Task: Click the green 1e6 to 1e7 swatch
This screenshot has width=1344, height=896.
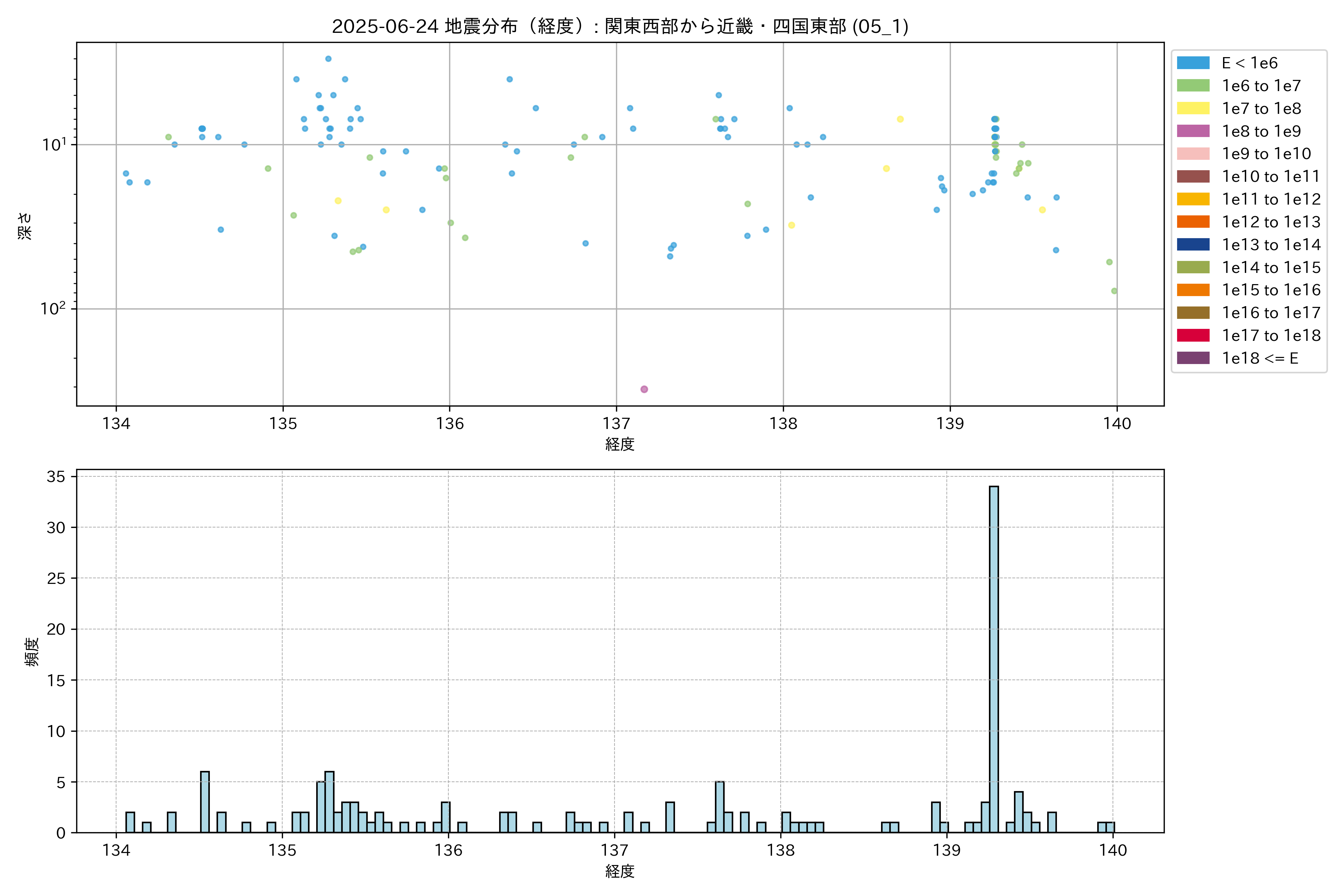Action: (1192, 86)
